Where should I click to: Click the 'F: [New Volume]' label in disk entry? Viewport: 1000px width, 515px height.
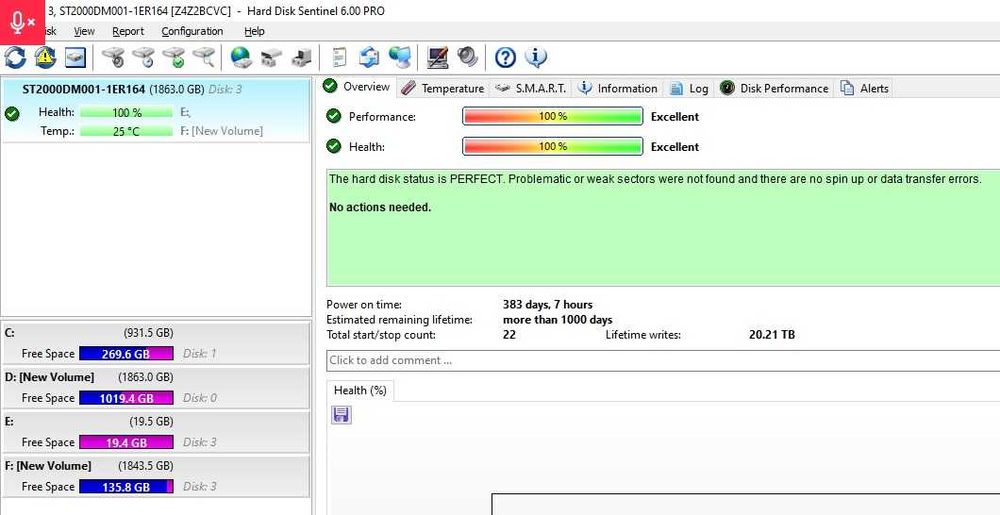[221, 131]
